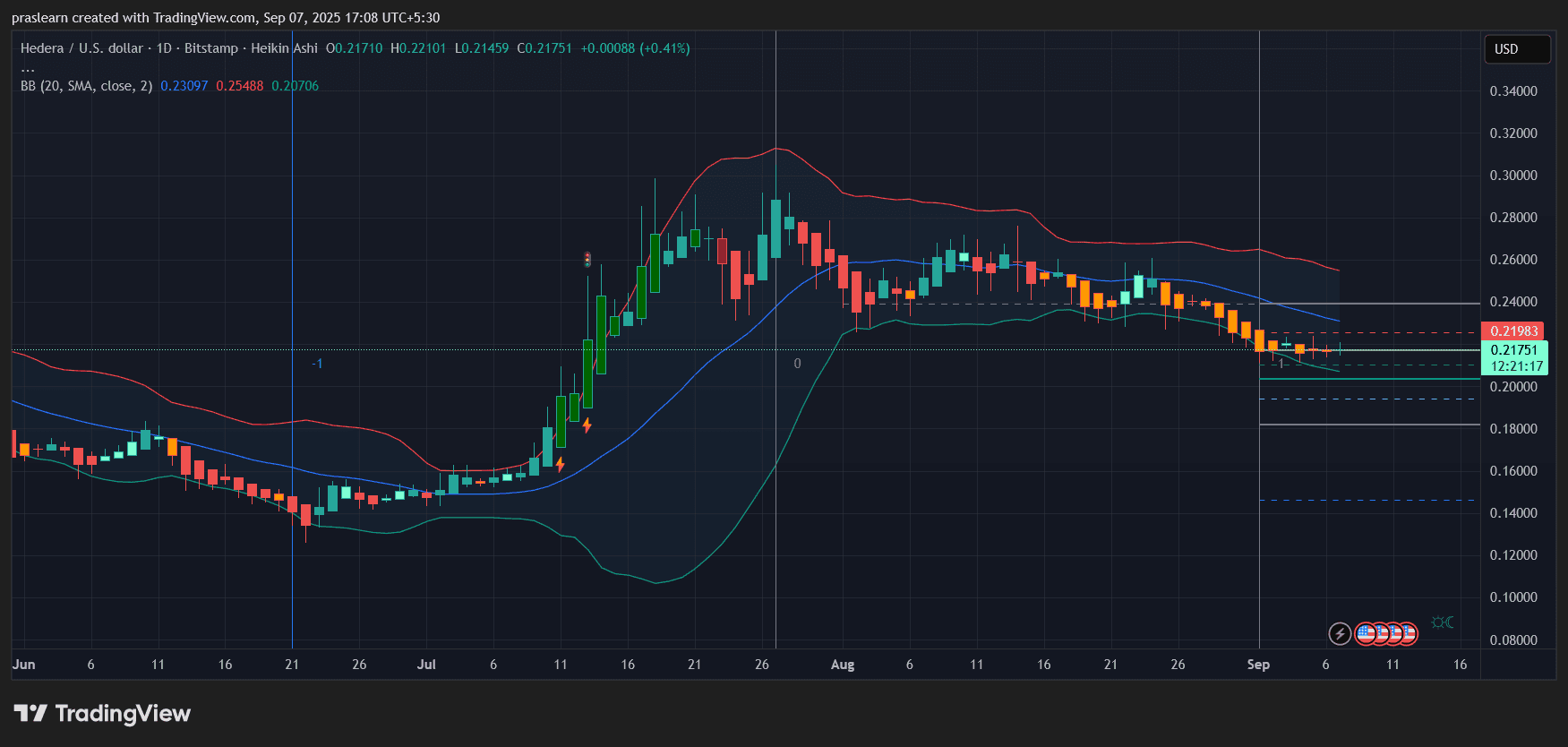This screenshot has width=1568, height=747.
Task: Click the Hedera / U.S. dollar symbol title
Action: click(82, 48)
